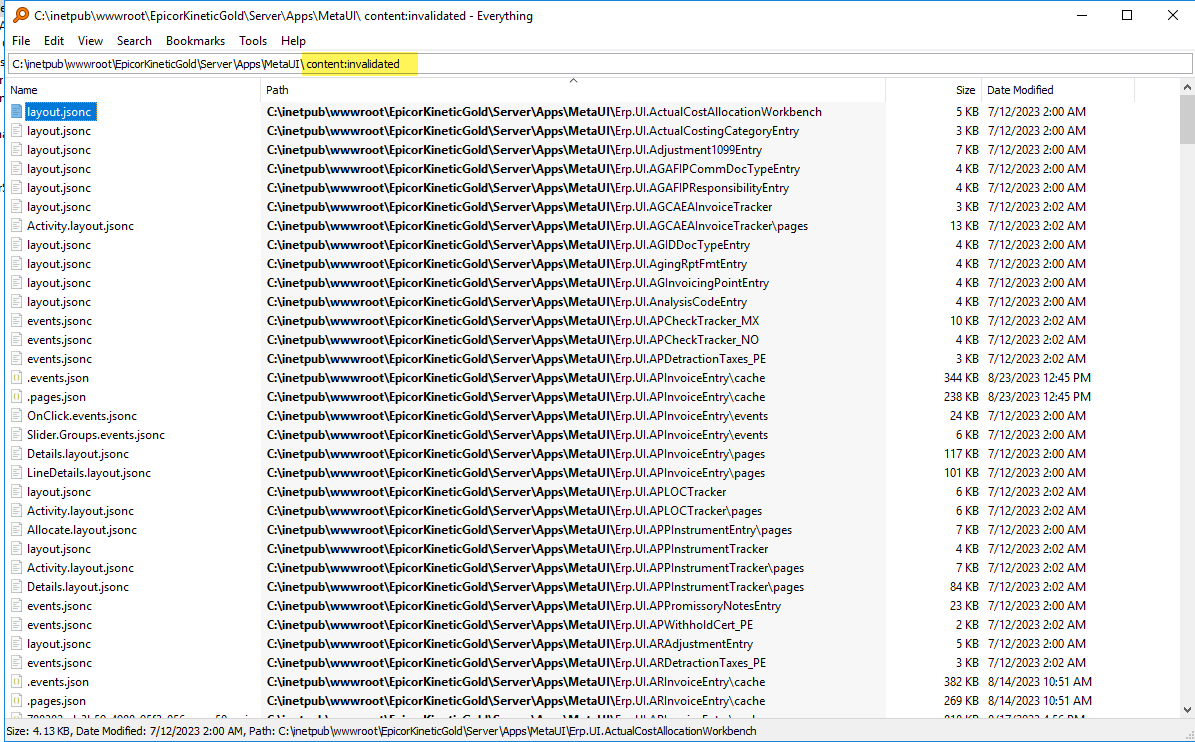Open the Tools menu
The image size is (1195, 742).
tap(253, 41)
